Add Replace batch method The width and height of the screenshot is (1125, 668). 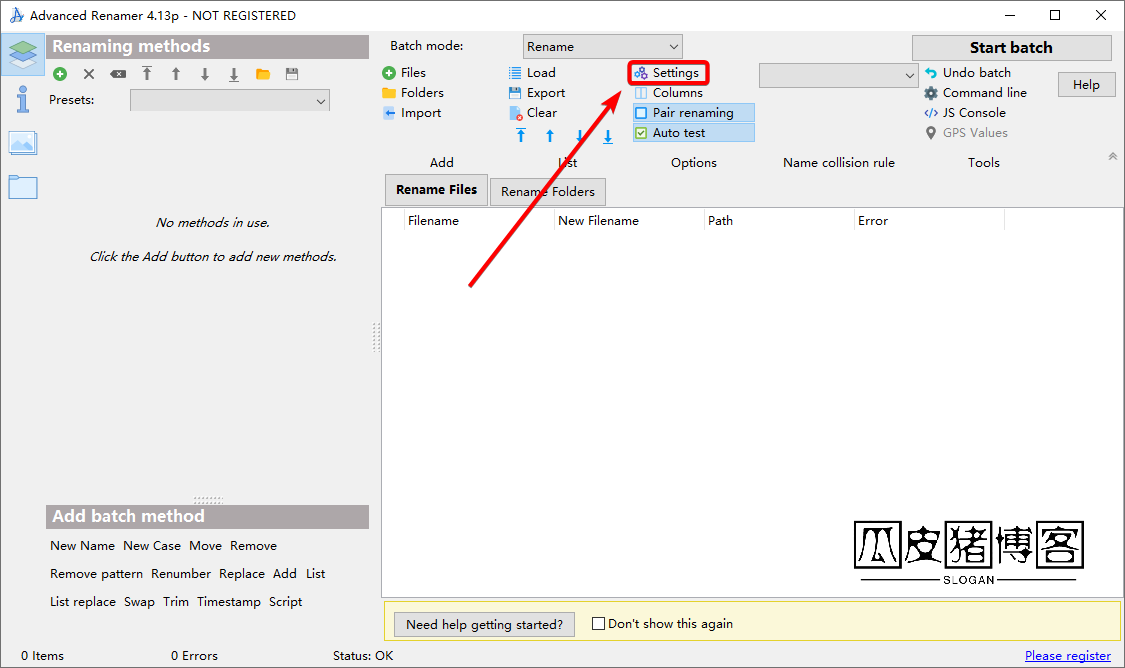coord(242,573)
